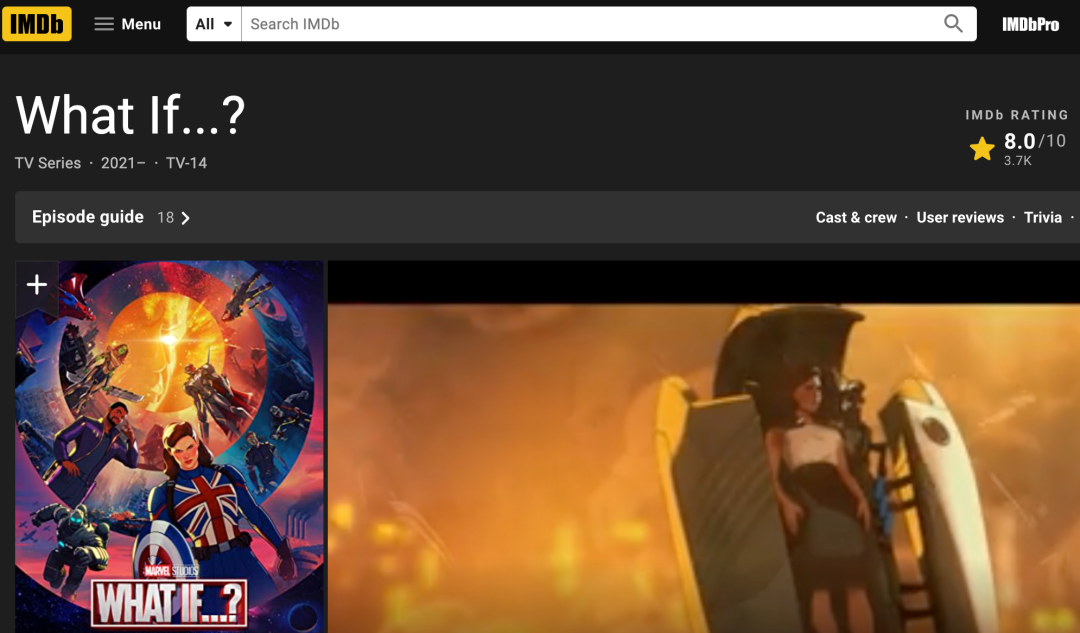Click the IMDb RATING label
Screen dimensions: 1080x633
click(x=1017, y=115)
